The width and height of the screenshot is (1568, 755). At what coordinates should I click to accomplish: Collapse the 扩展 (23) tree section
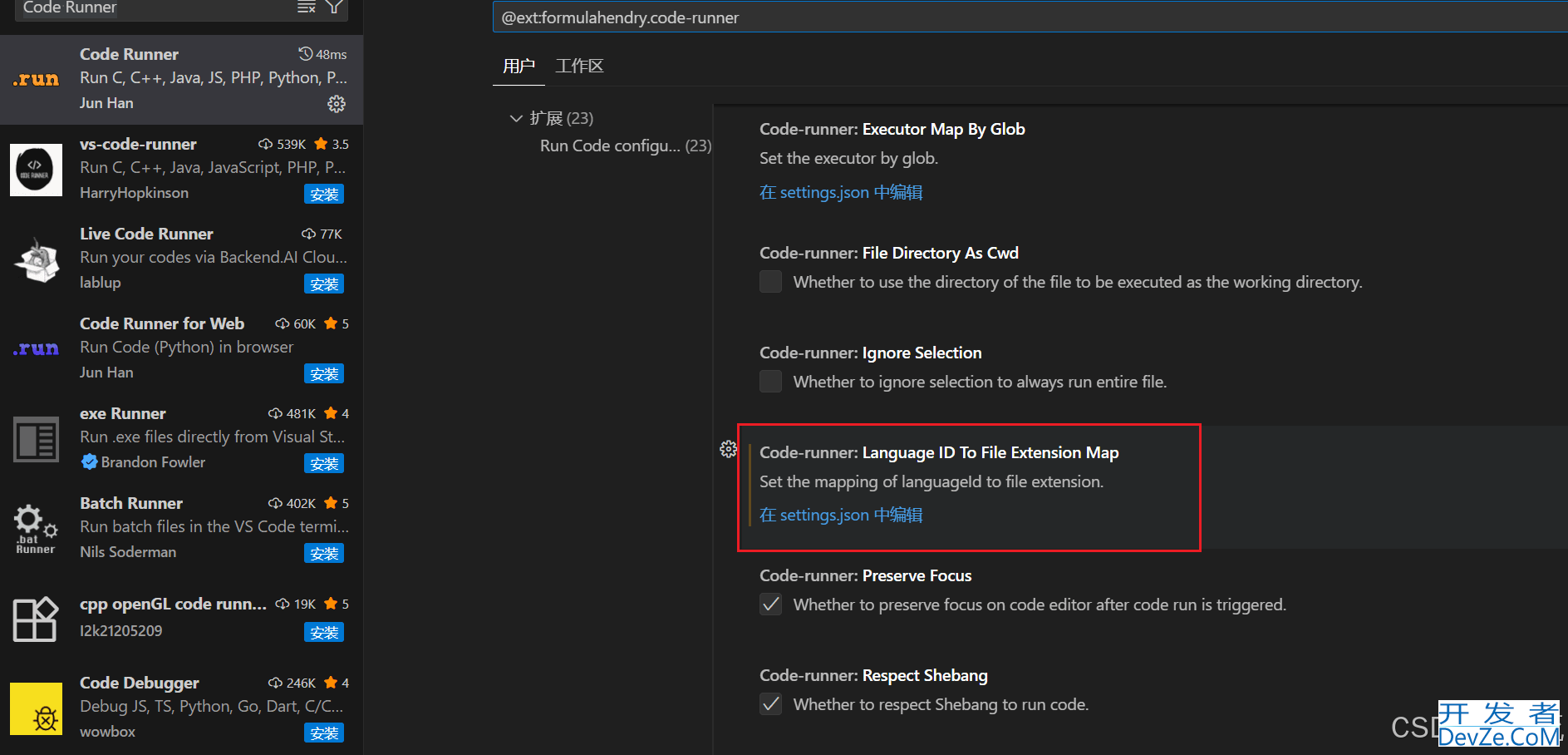(516, 118)
